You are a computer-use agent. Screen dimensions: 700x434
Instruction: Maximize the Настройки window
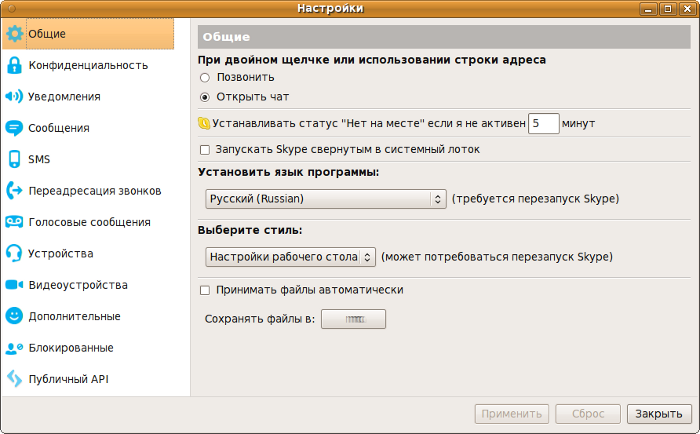[x=668, y=8]
